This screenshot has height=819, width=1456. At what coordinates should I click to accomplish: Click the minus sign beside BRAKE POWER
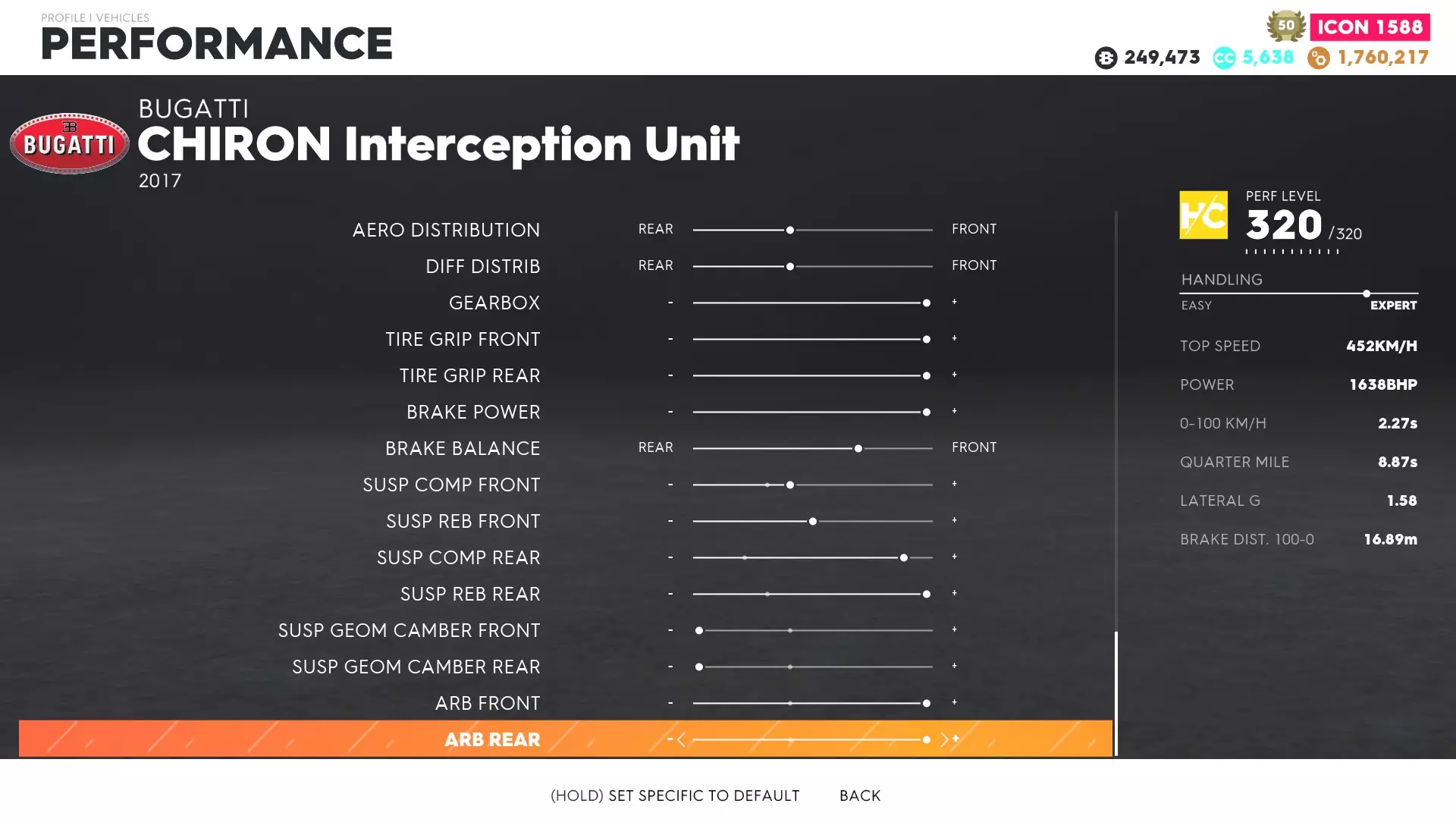[x=670, y=412]
